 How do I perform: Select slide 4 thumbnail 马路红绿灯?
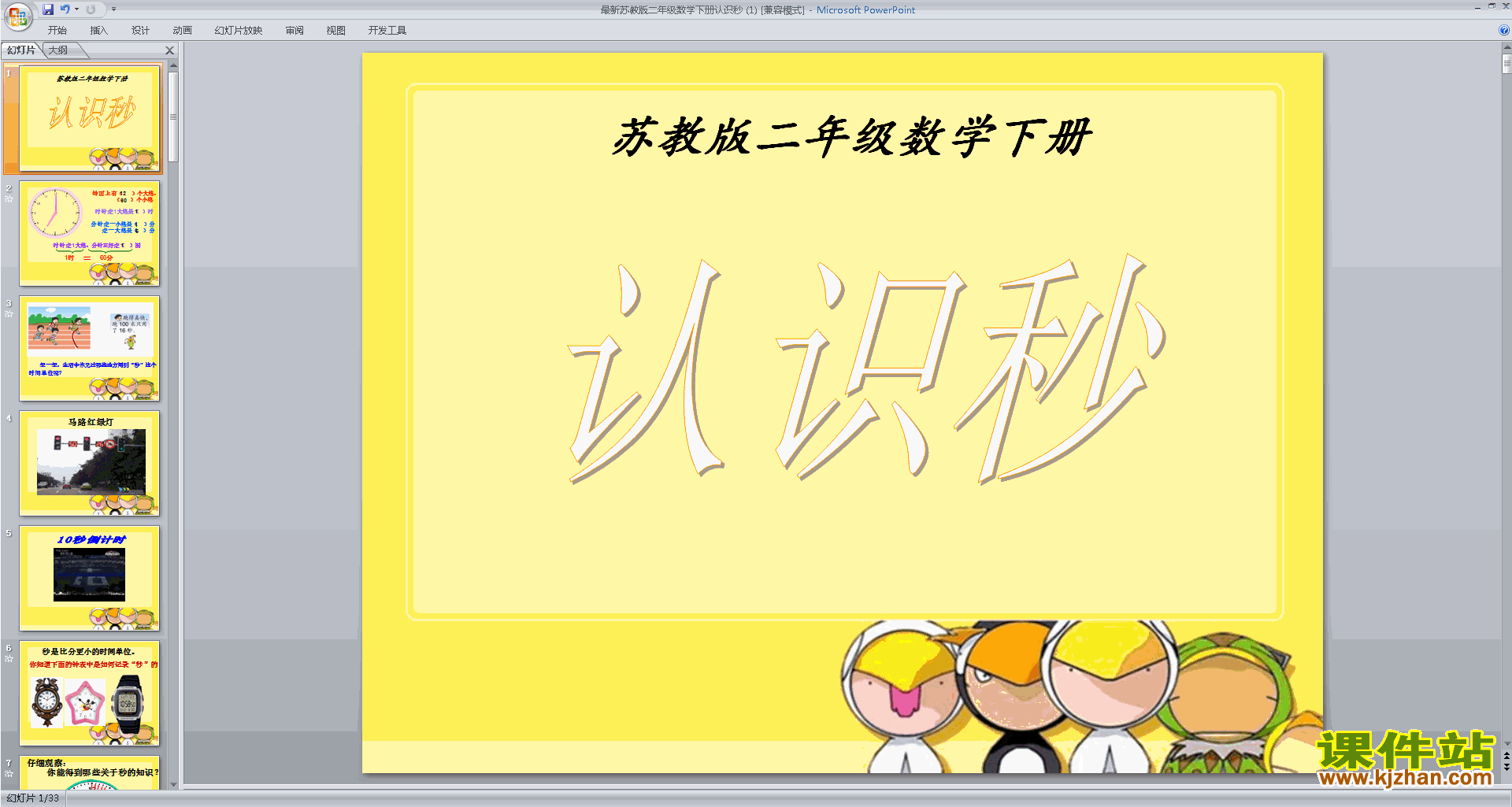coord(90,463)
